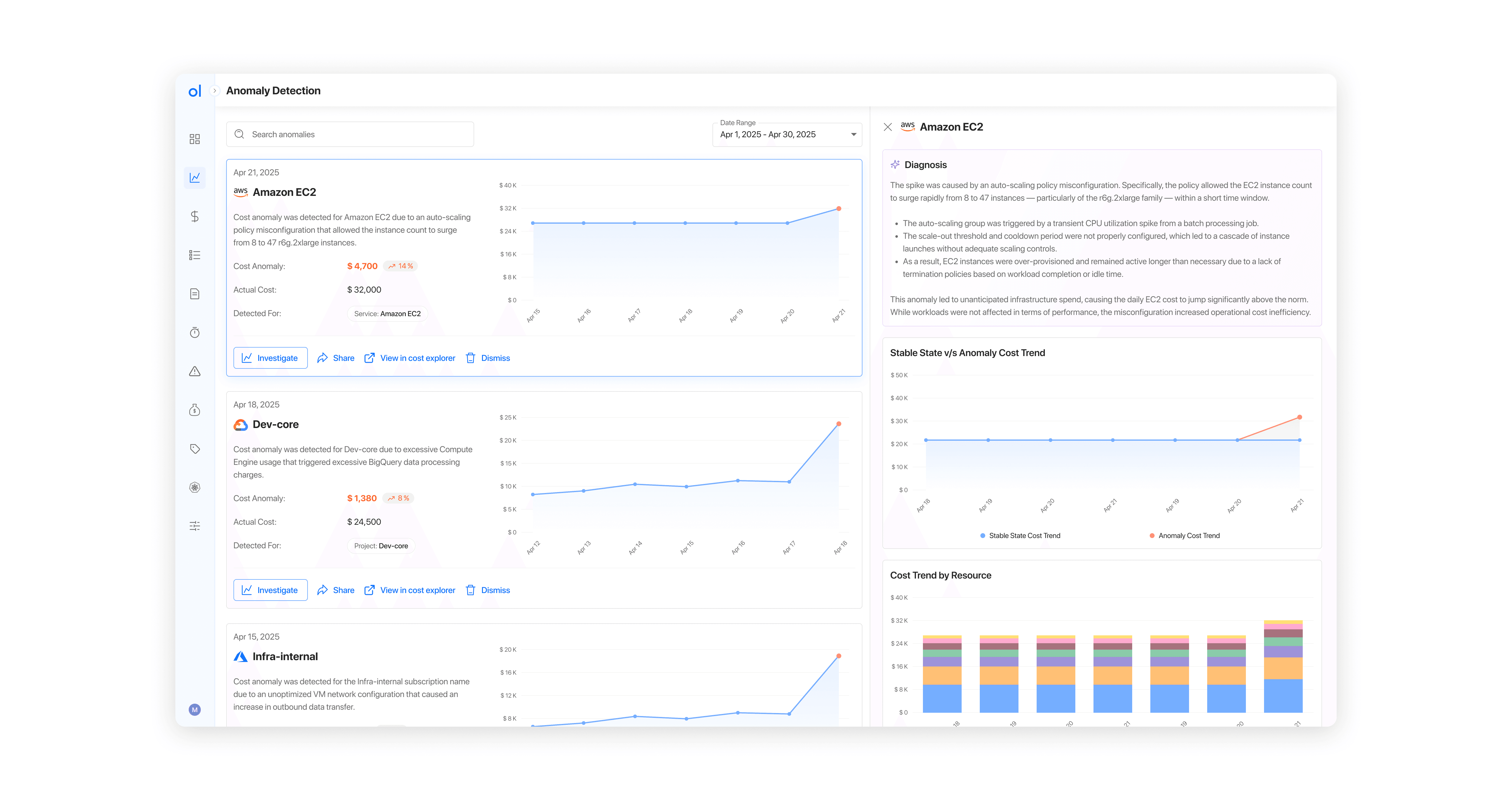
Task: Investigate the Dev-core anomaly
Action: click(x=271, y=590)
